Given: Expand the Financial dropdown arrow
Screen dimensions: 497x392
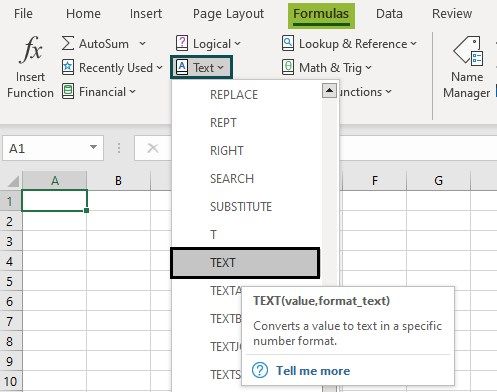Looking at the screenshot, I should click(x=132, y=92).
